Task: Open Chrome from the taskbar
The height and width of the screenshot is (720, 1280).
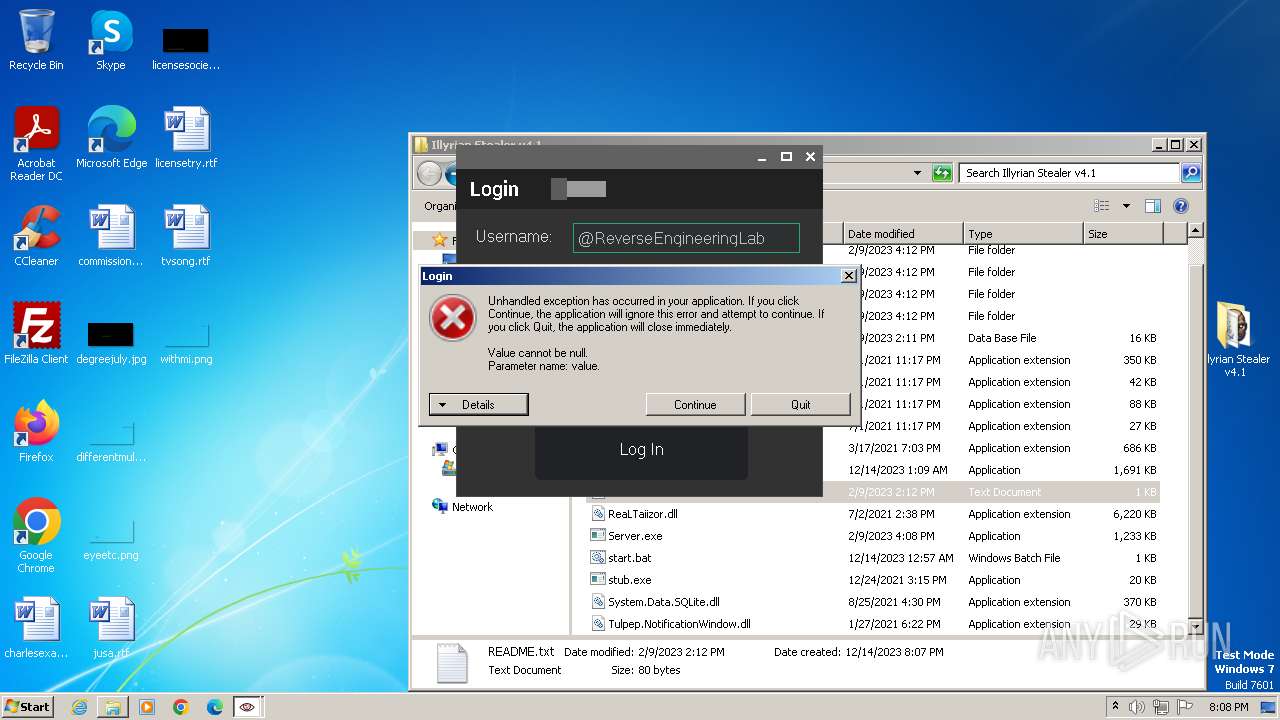Action: pos(181,707)
